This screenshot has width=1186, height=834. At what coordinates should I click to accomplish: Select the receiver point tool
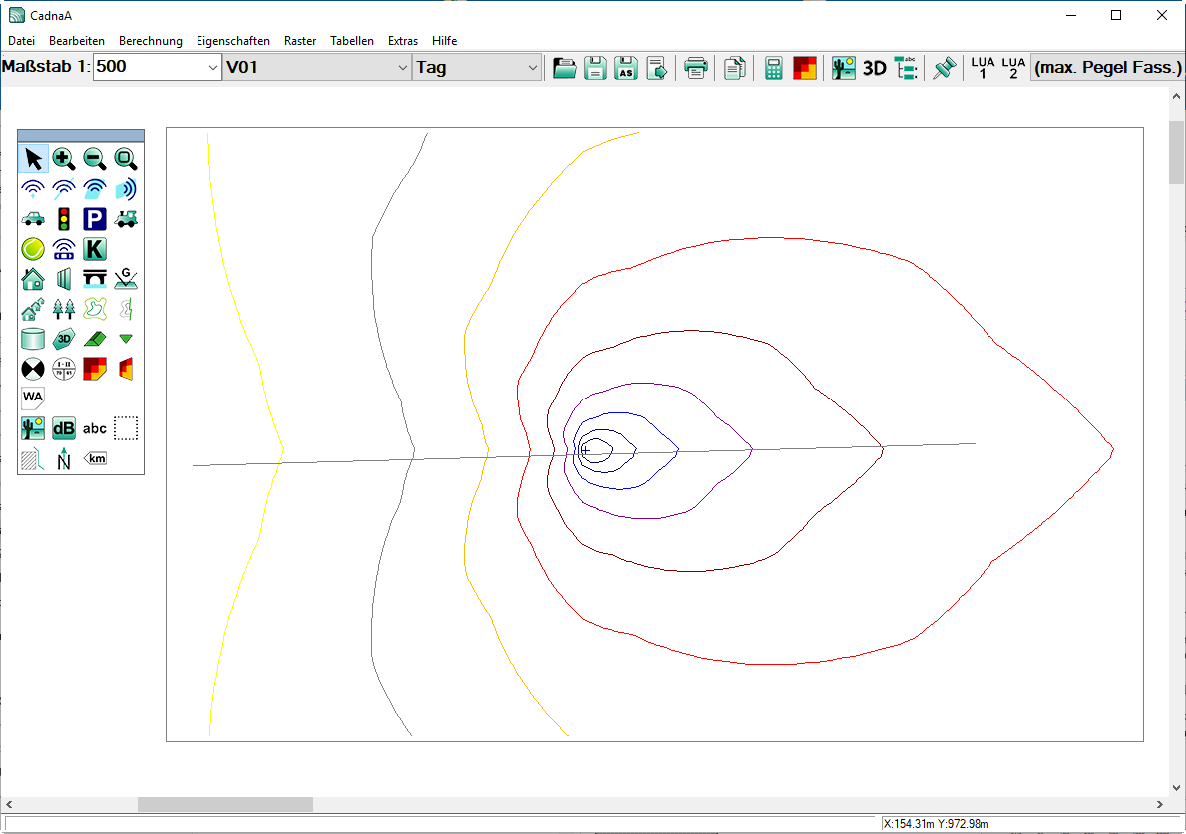[33, 369]
